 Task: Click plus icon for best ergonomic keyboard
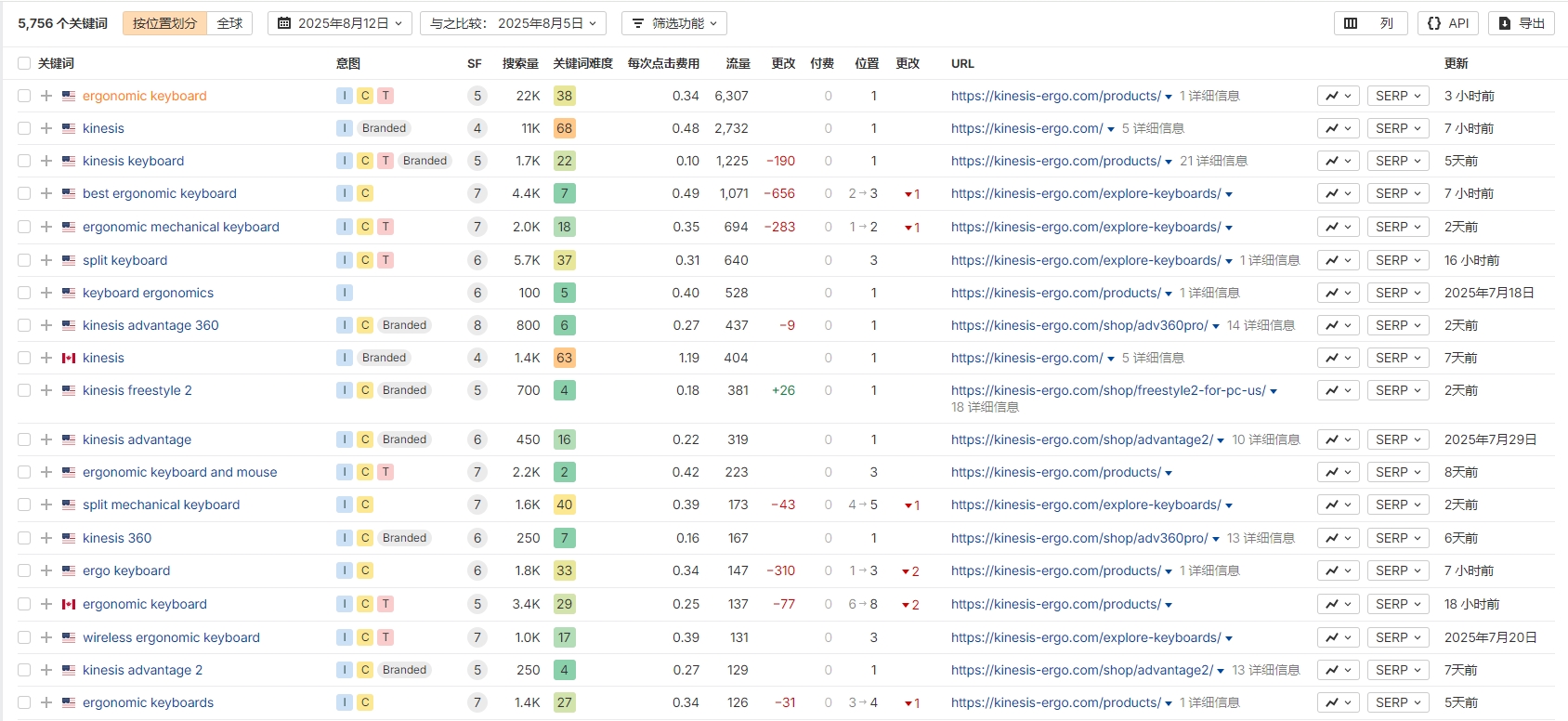click(46, 193)
